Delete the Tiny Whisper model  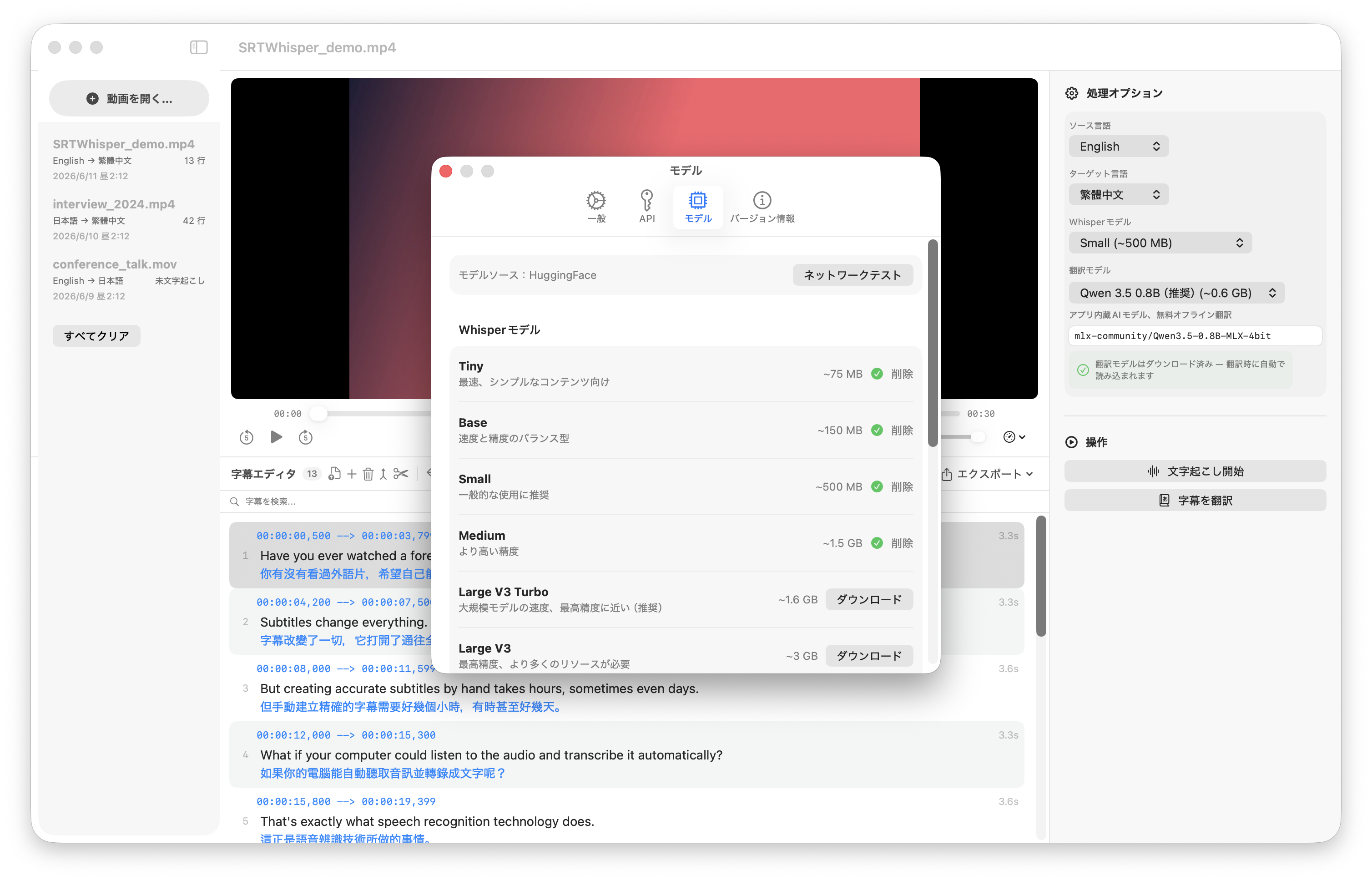click(901, 374)
